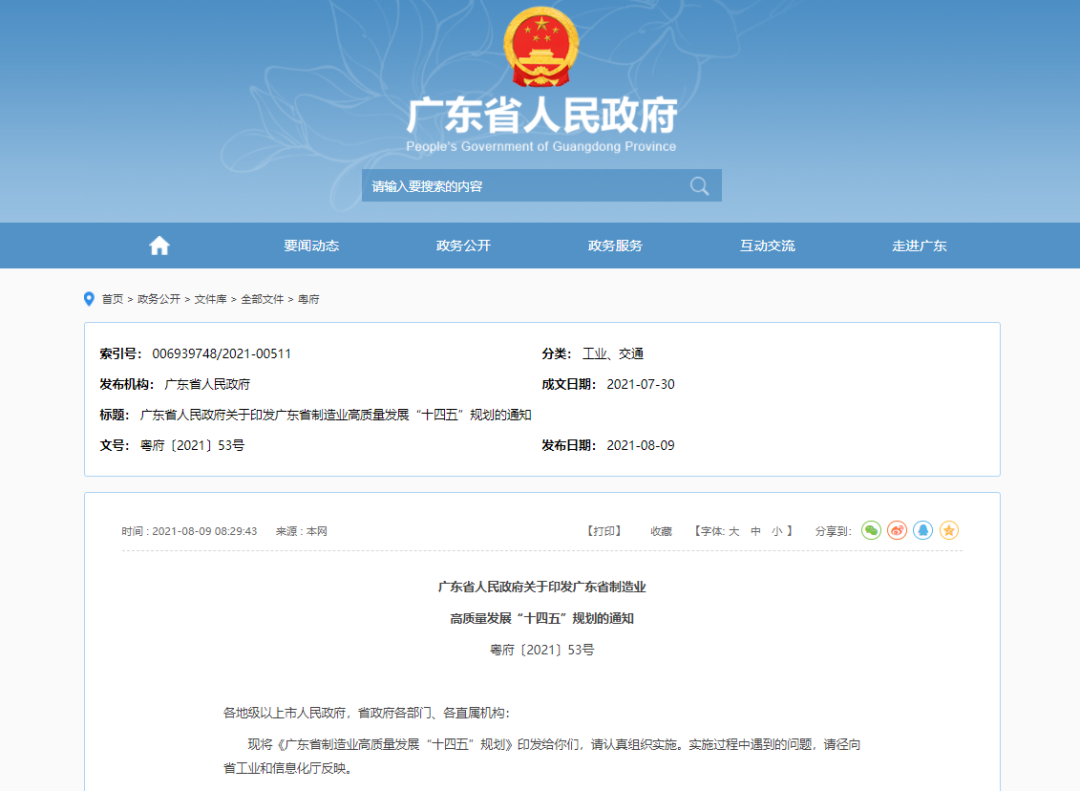Set font size to small (小)
This screenshot has width=1080, height=791.
pyautogui.click(x=777, y=531)
